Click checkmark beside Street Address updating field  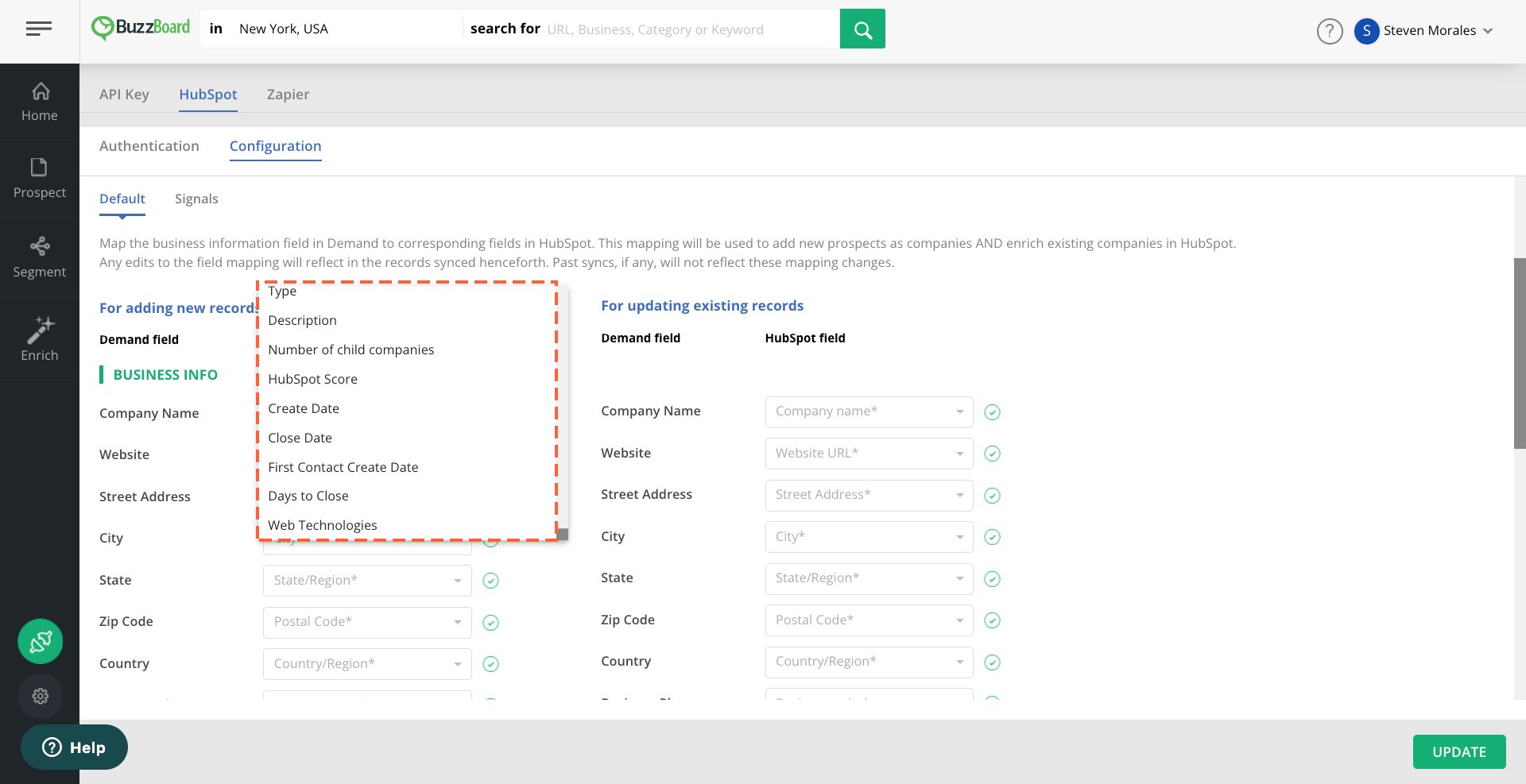(x=992, y=496)
